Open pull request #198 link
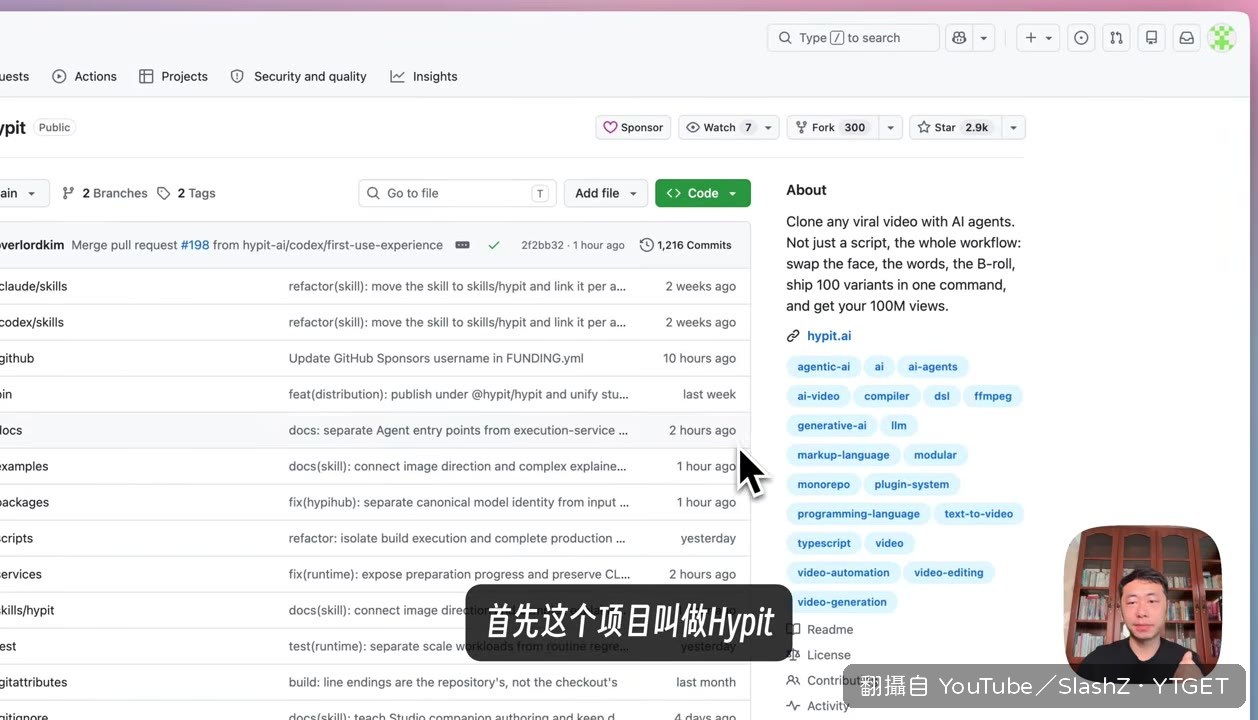The image size is (1258, 720). pyautogui.click(x=195, y=245)
